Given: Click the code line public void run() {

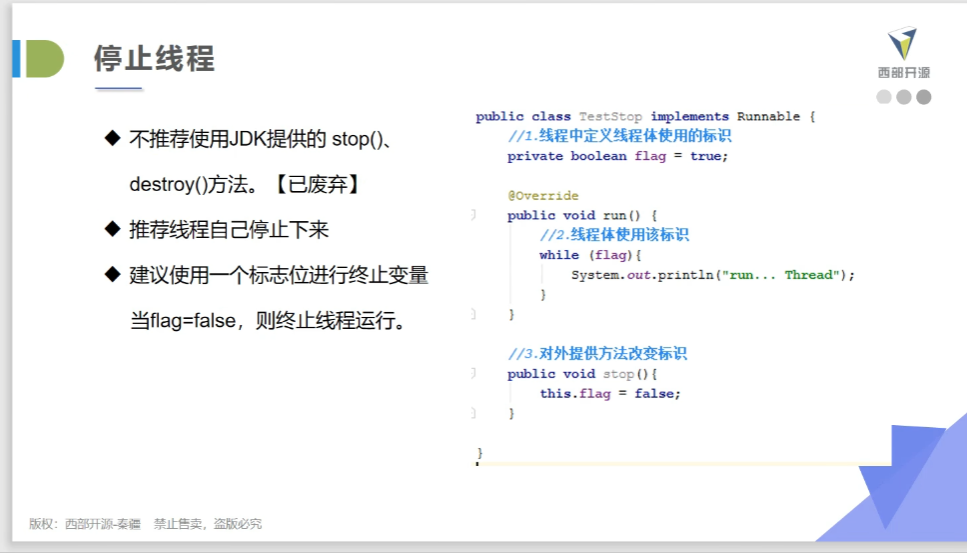Looking at the screenshot, I should pos(582,215).
